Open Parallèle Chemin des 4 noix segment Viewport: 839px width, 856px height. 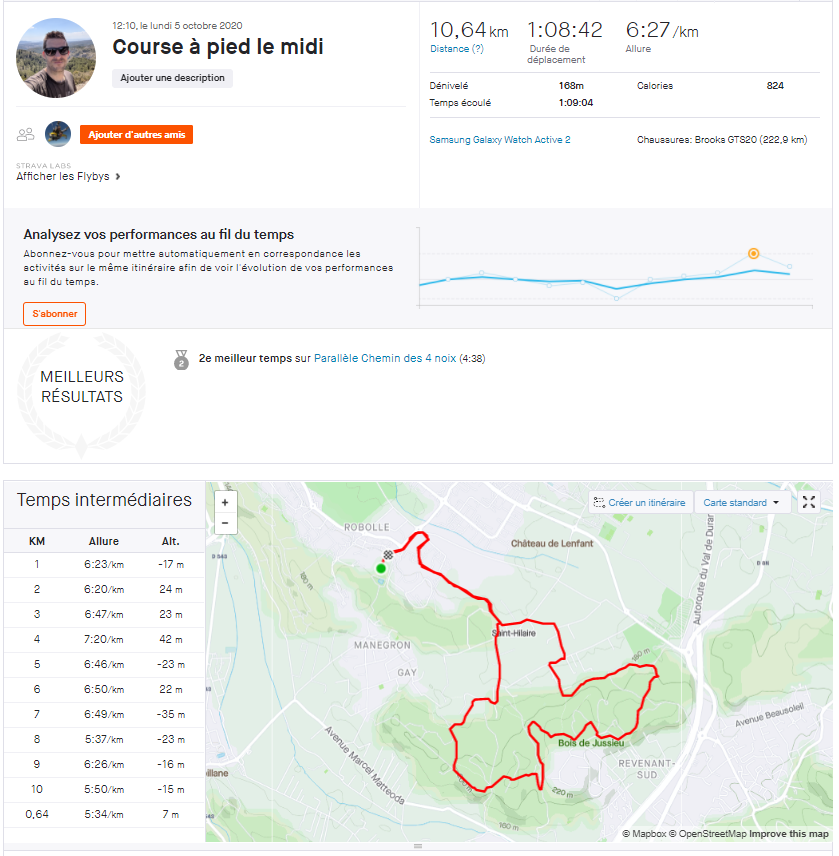coord(385,359)
